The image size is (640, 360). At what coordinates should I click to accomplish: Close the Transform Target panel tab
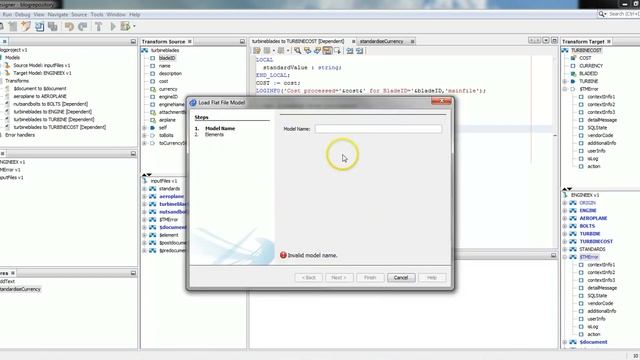[609, 42]
